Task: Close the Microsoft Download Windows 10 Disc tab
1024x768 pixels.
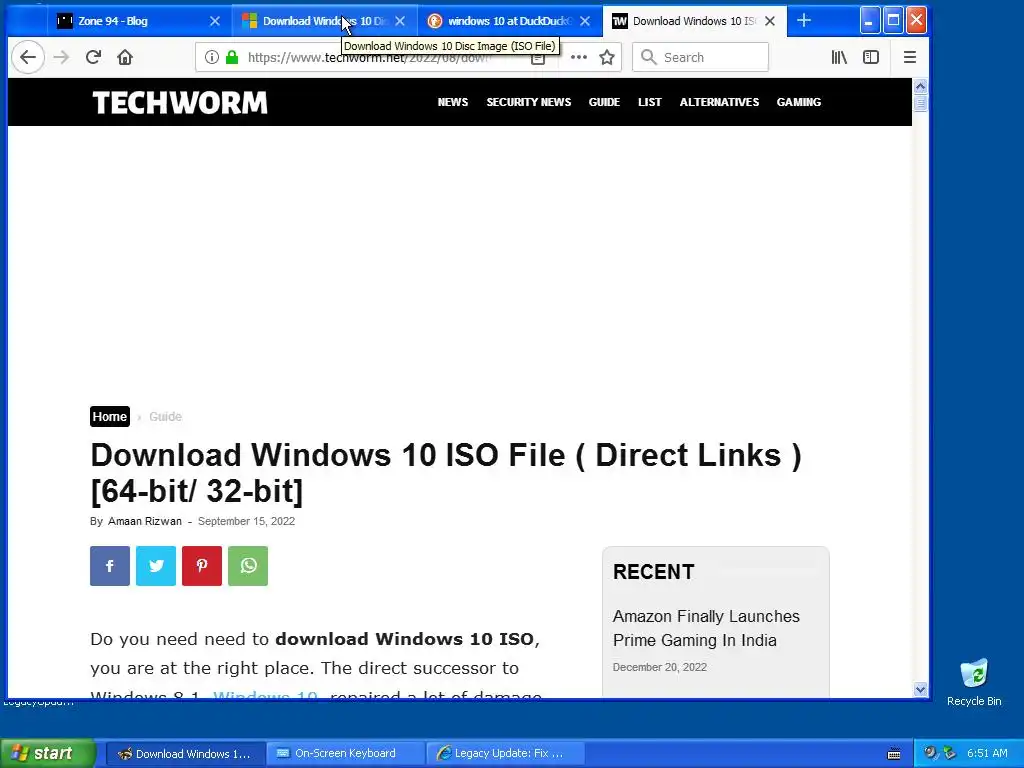Action: (400, 21)
